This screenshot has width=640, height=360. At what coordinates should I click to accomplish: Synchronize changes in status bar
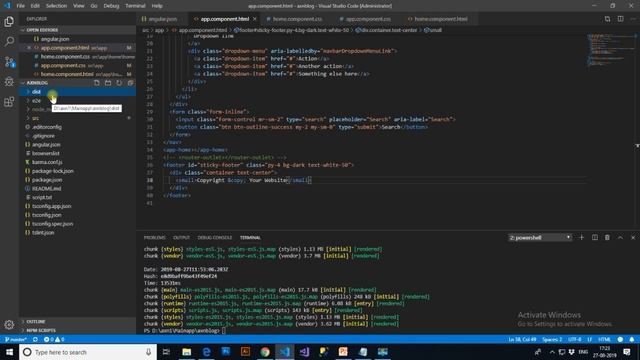tap(36, 340)
